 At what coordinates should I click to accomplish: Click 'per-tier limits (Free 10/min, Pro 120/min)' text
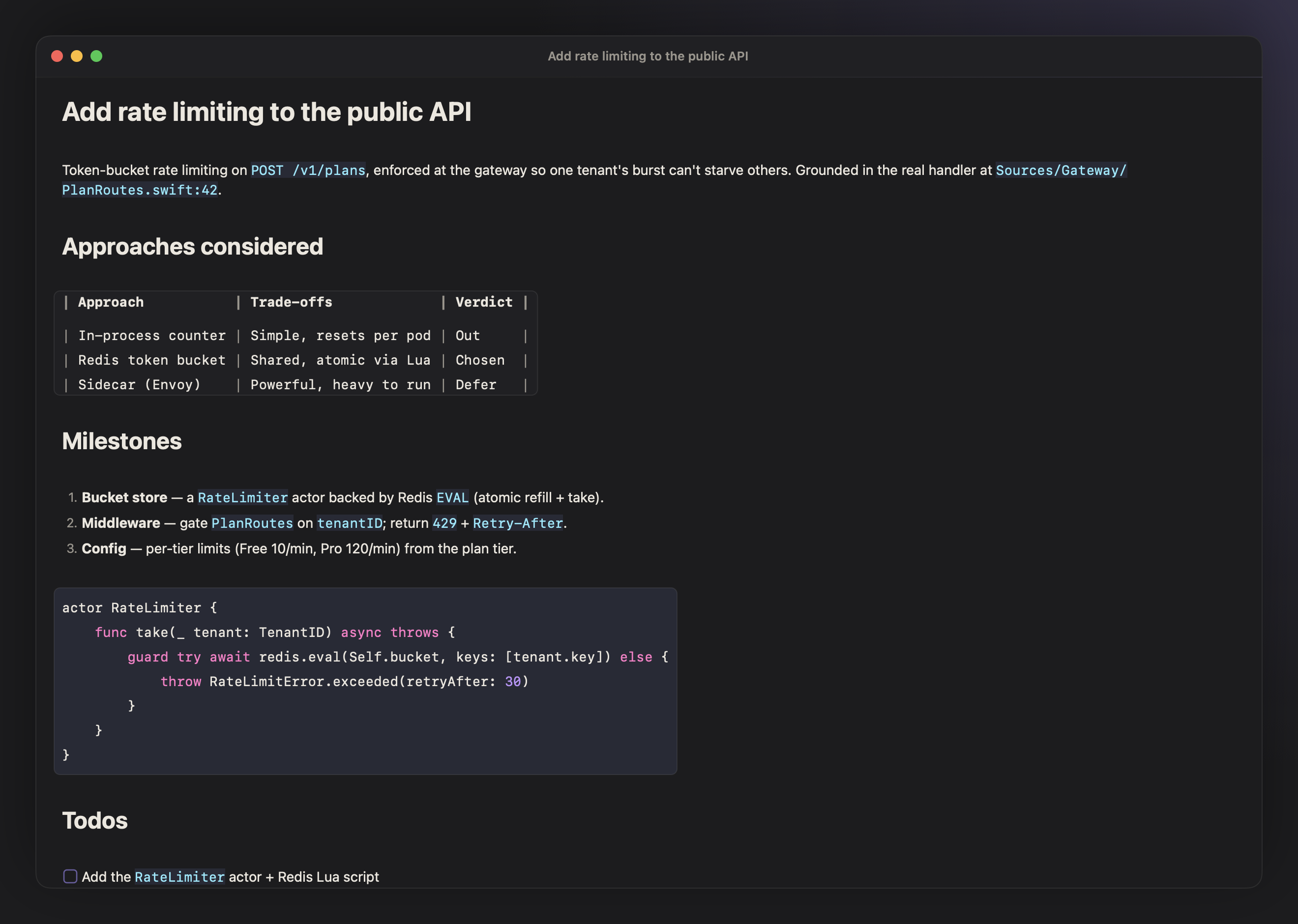[x=273, y=549]
